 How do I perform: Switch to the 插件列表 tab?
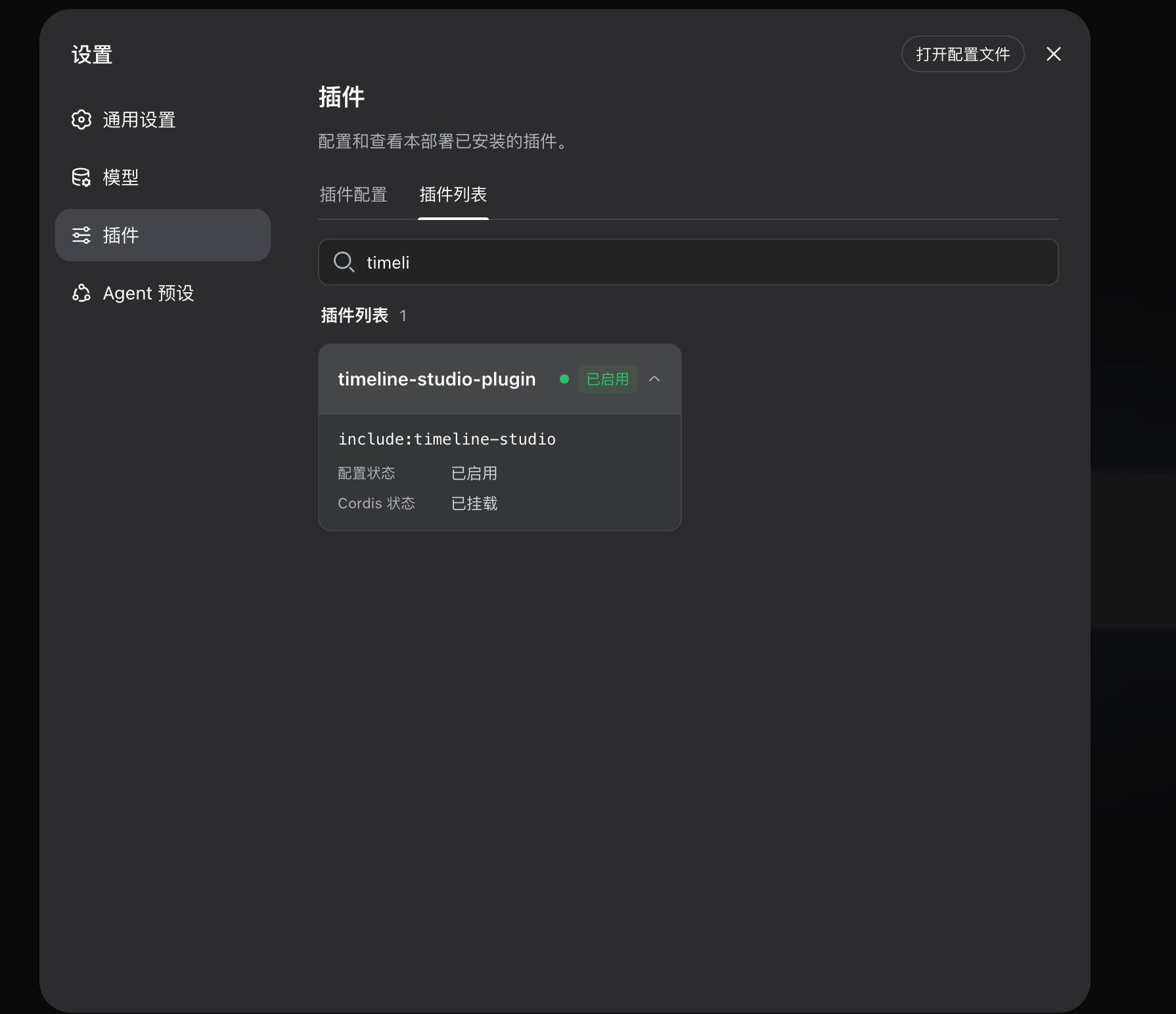tap(453, 194)
